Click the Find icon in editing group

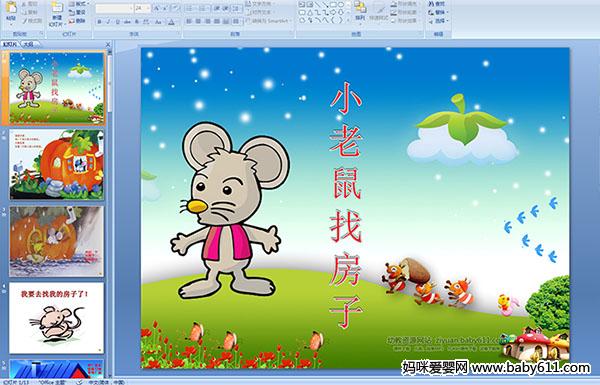pos(437,4)
